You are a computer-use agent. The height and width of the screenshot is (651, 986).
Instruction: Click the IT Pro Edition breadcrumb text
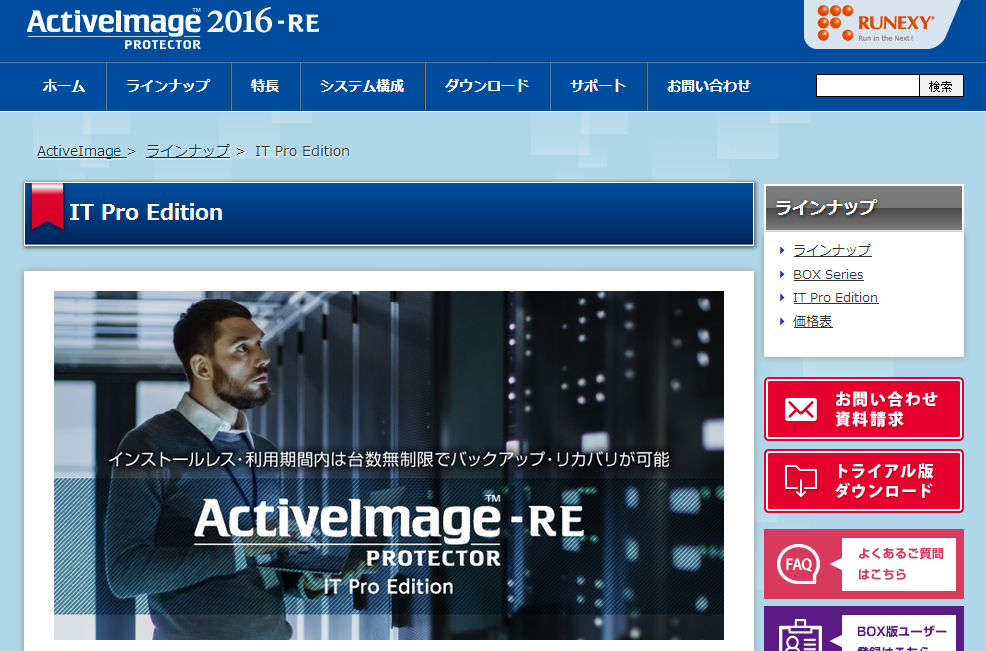pos(302,151)
